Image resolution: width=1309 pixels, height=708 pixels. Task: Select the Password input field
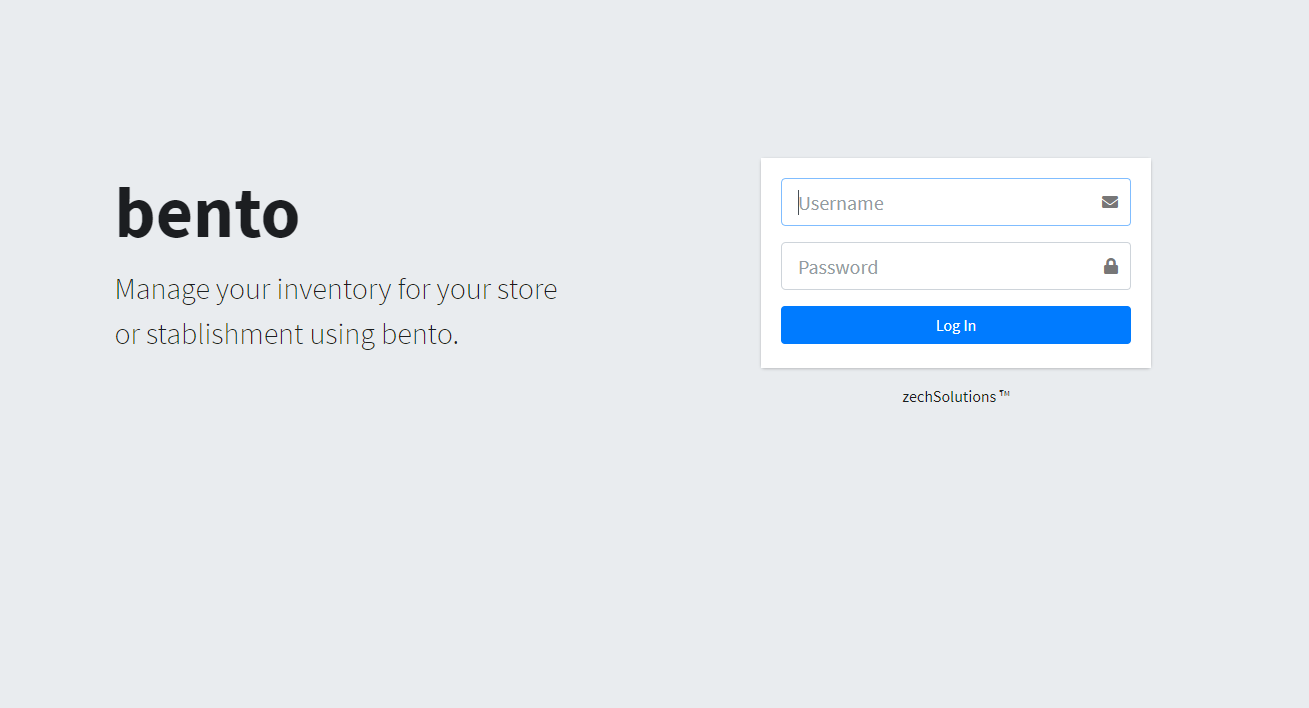pyautogui.click(x=955, y=266)
